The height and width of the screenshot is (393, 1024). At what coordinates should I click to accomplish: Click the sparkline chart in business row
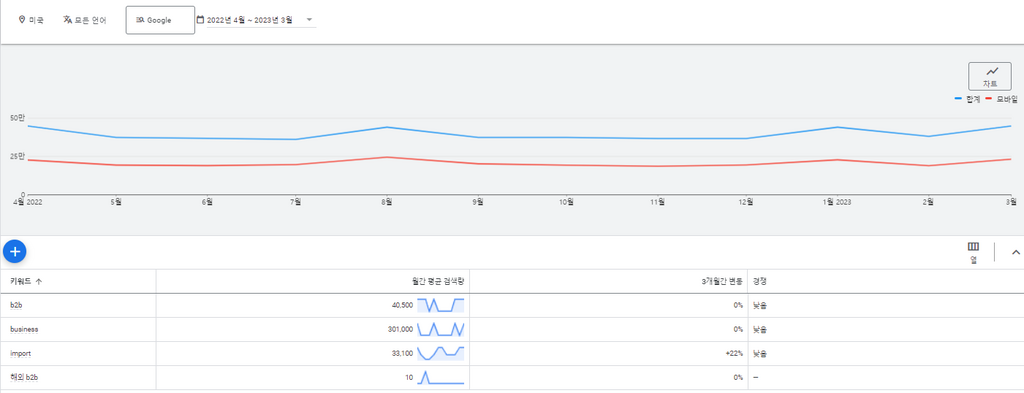pos(441,329)
